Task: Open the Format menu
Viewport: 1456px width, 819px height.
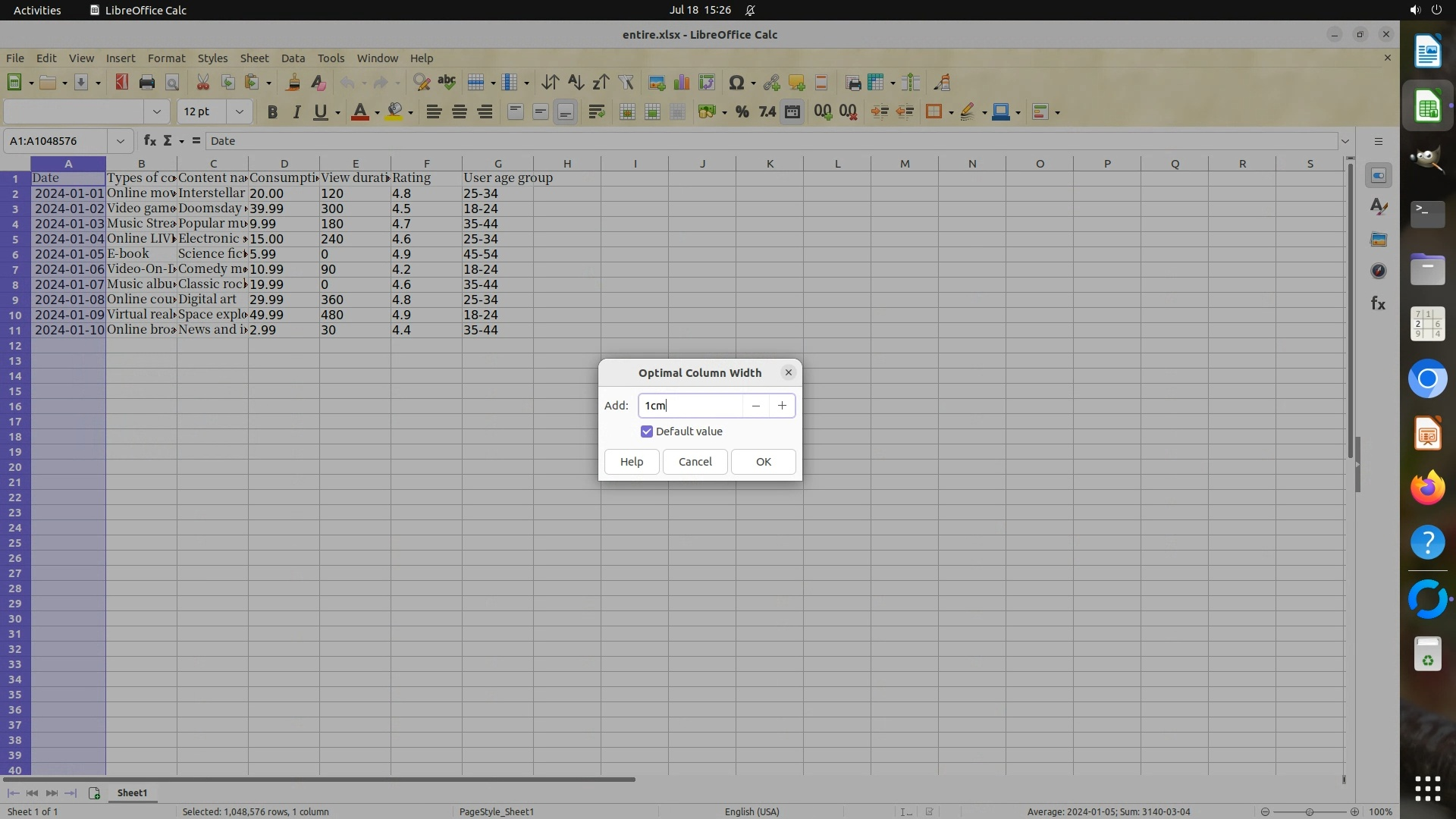Action: tap(166, 58)
